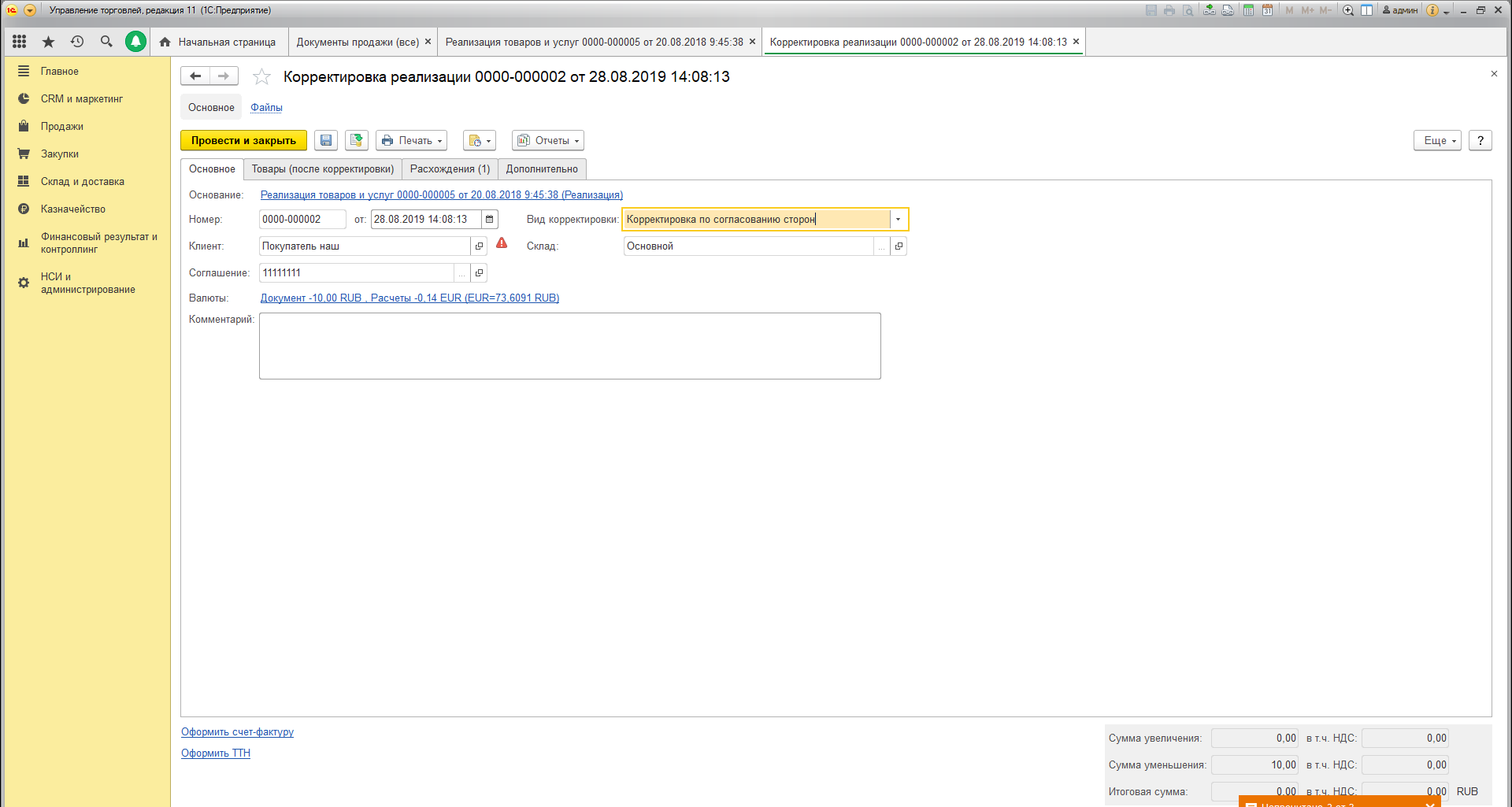Image resolution: width=1512 pixels, height=807 pixels.
Task: Open the Еще menu
Action: [x=1437, y=140]
